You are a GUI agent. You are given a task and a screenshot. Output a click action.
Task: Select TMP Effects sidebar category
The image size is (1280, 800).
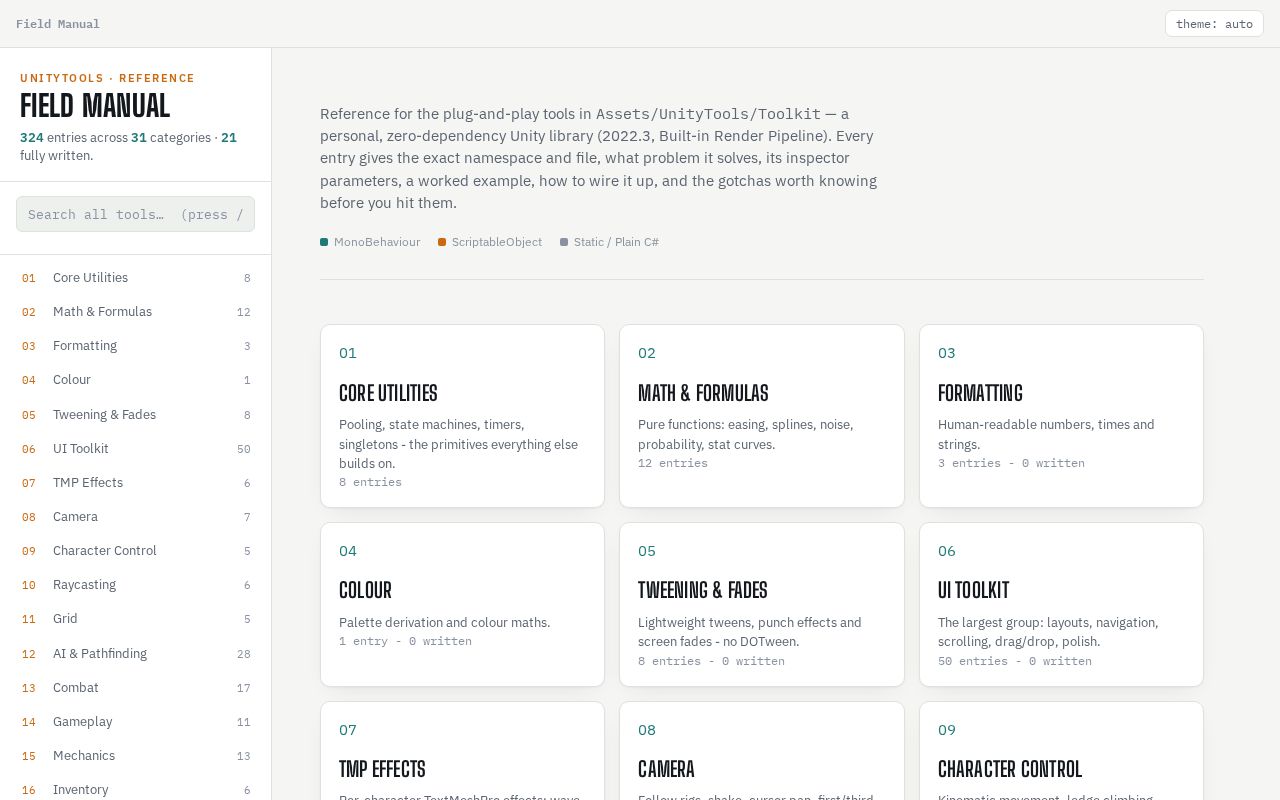tap(135, 483)
